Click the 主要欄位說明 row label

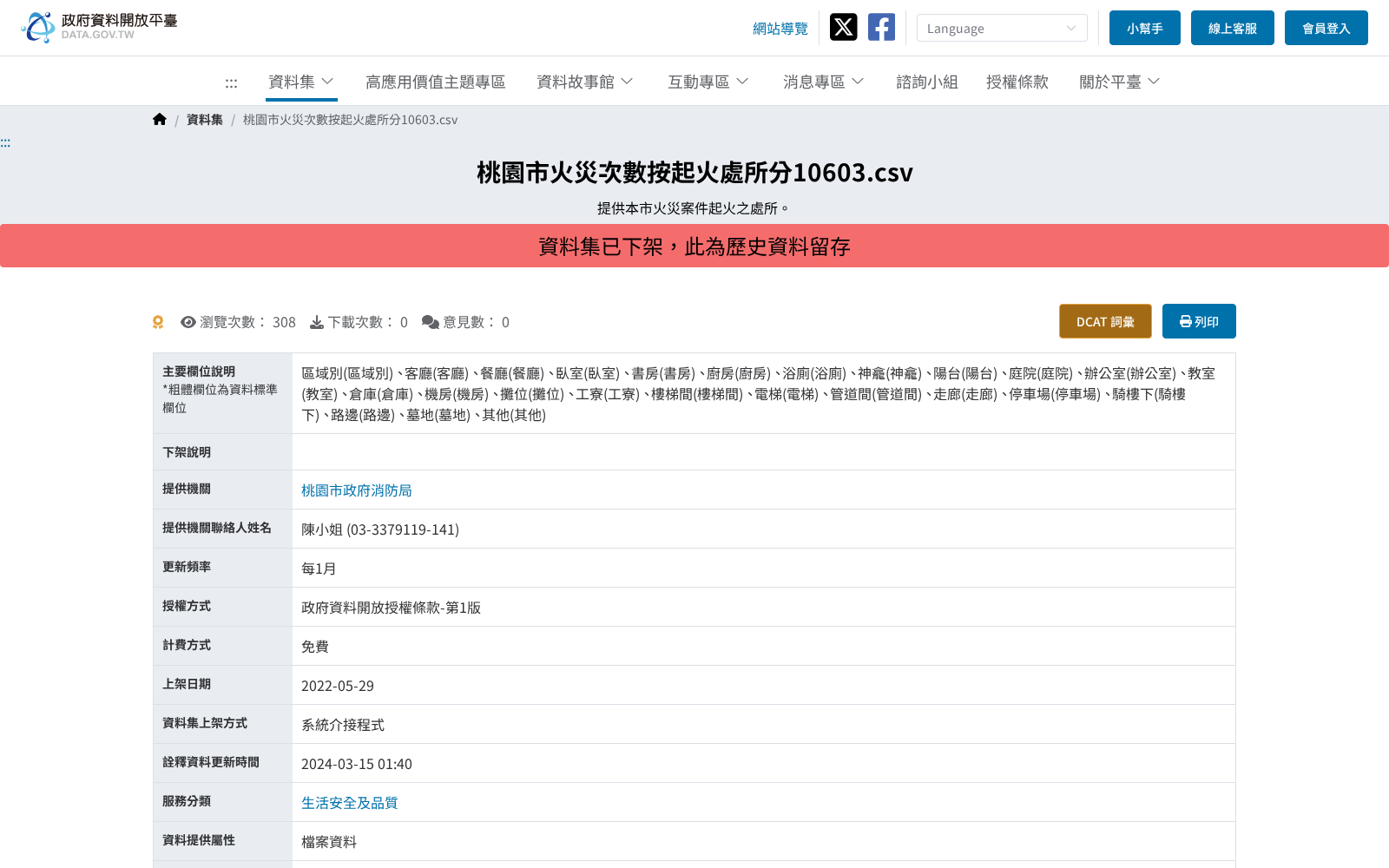tap(199, 372)
